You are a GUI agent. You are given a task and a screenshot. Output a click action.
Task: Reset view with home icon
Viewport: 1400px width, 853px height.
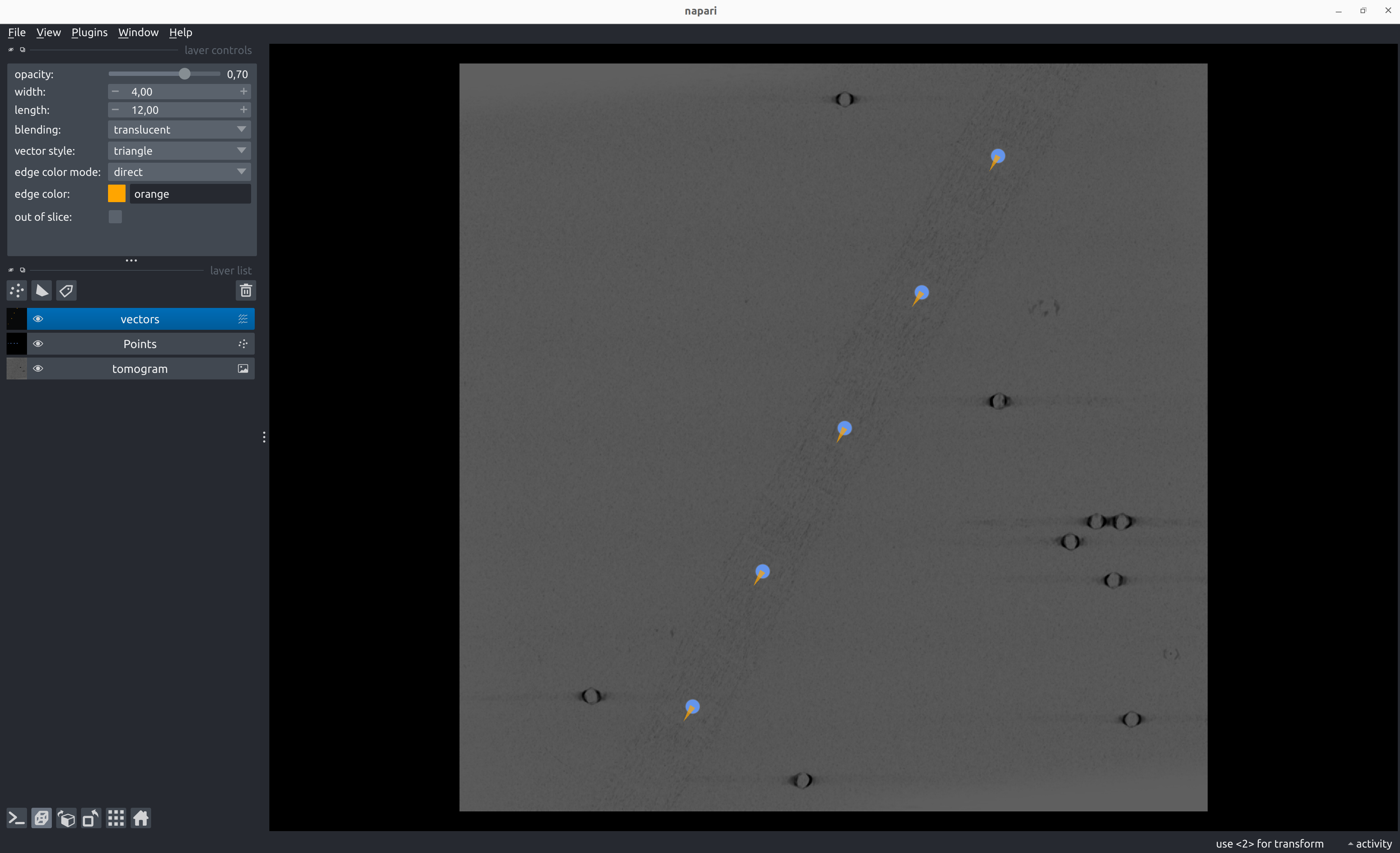click(141, 818)
